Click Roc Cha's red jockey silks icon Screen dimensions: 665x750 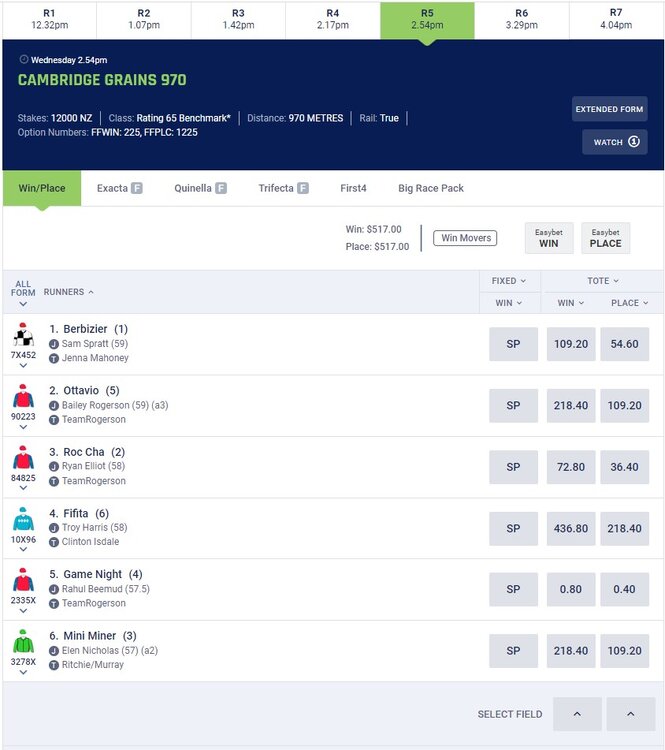click(x=23, y=459)
